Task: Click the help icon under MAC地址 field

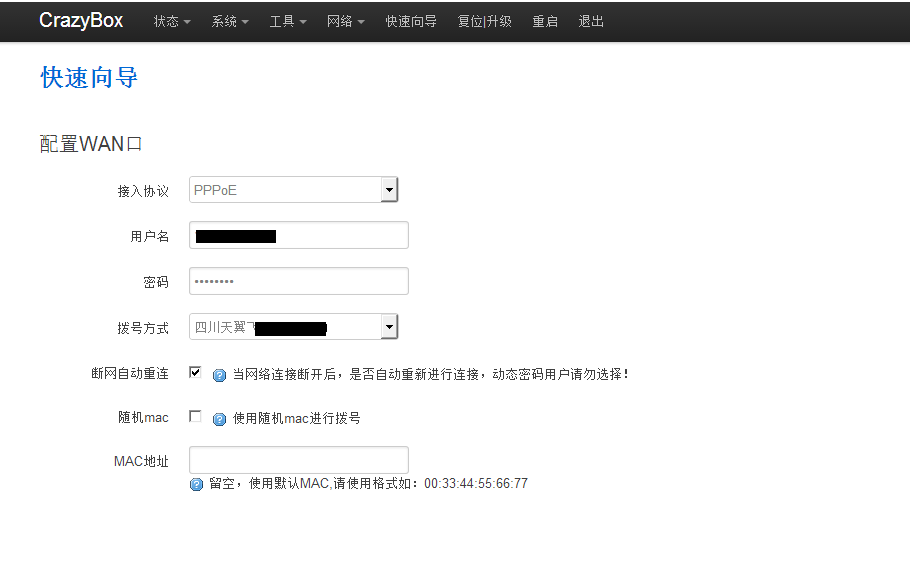Action: [x=197, y=484]
